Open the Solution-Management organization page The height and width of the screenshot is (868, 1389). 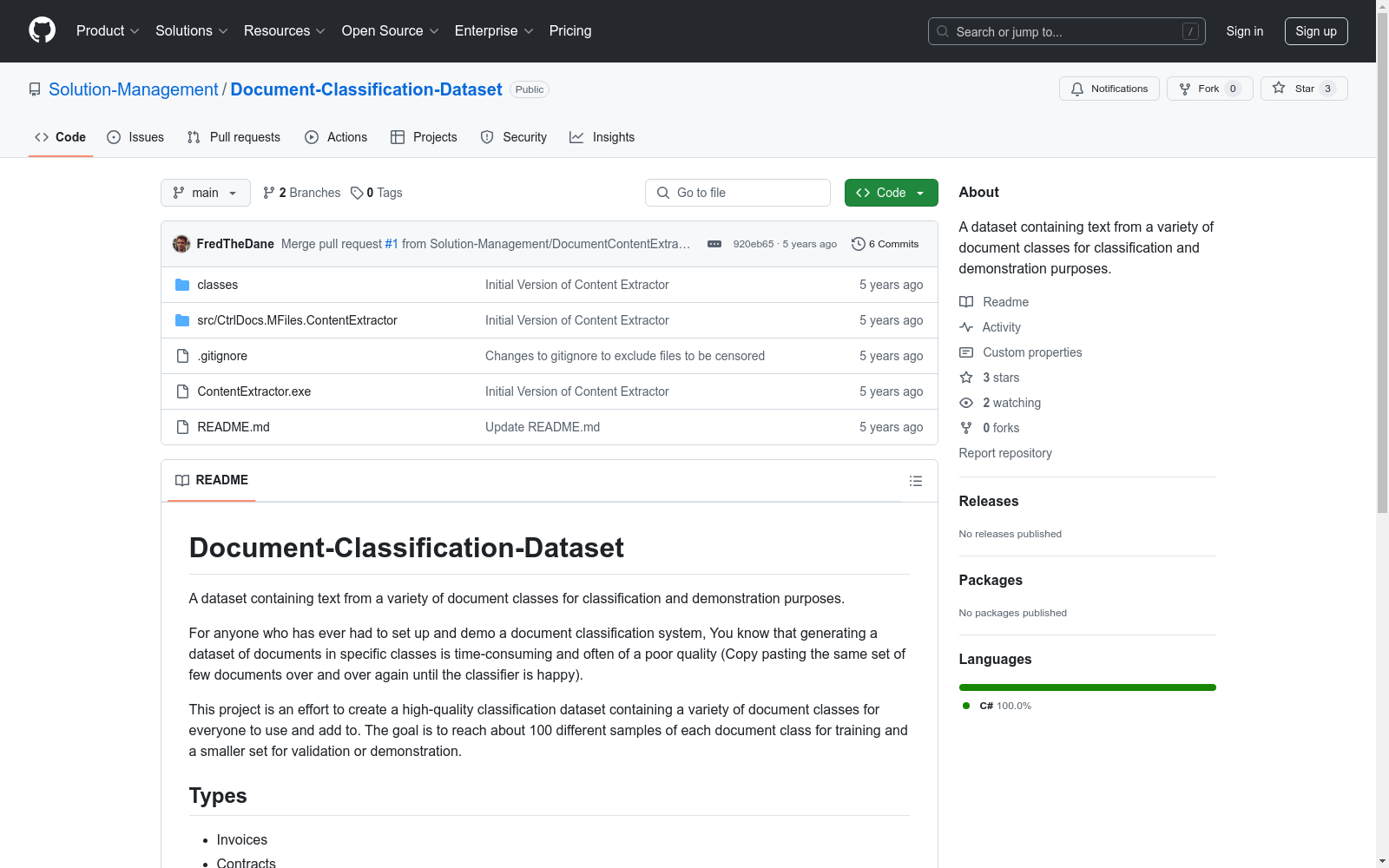click(134, 89)
